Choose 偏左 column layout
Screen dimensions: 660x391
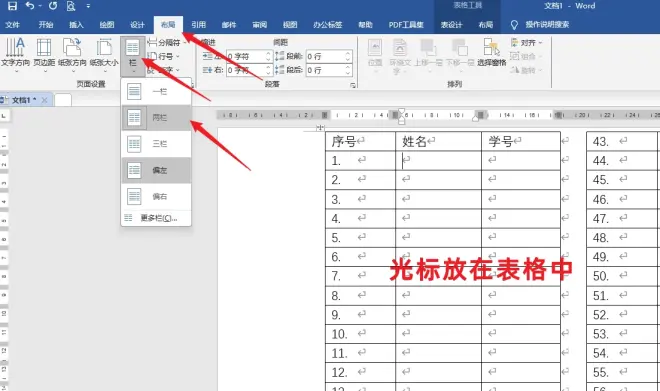point(156,170)
